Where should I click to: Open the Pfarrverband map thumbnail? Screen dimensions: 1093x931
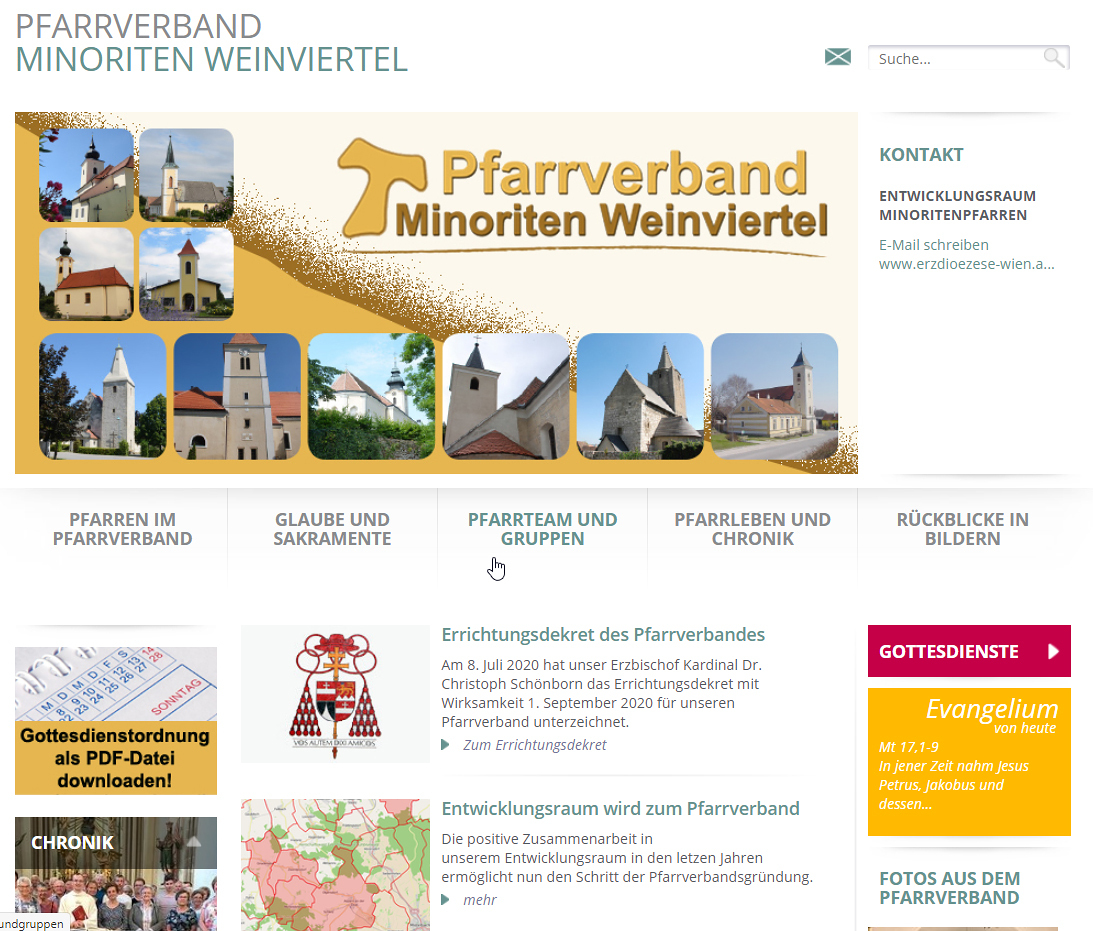click(335, 864)
